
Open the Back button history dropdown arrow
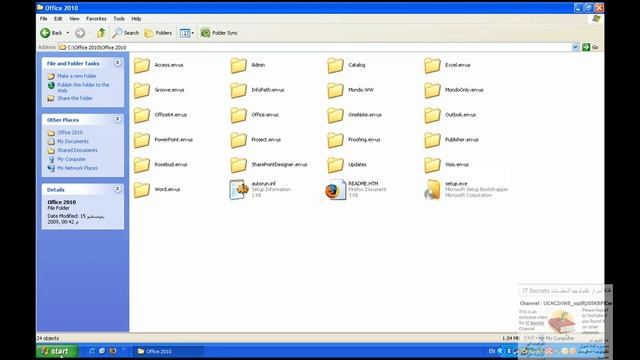(68, 33)
